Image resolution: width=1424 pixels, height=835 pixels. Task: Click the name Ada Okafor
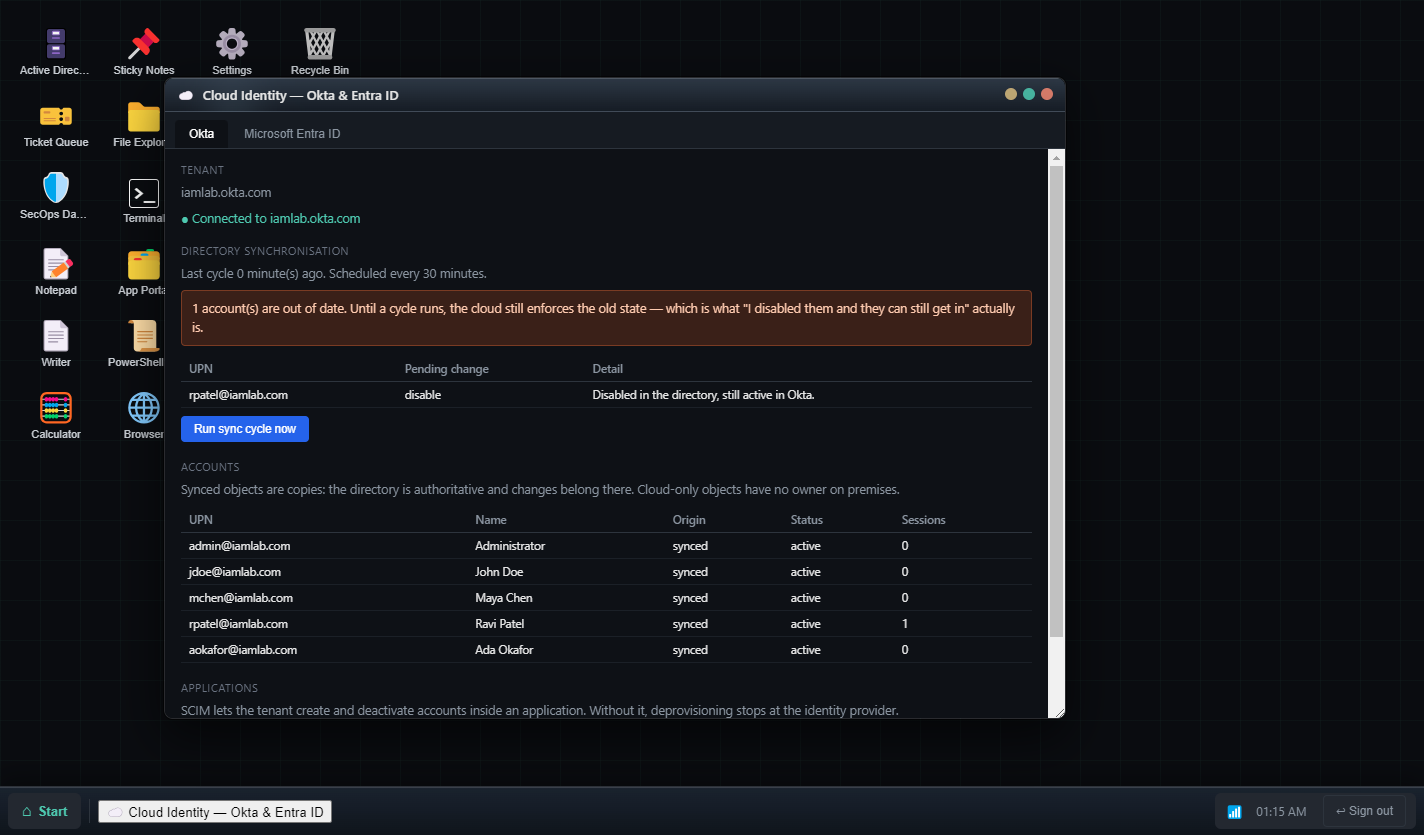pyautogui.click(x=503, y=650)
